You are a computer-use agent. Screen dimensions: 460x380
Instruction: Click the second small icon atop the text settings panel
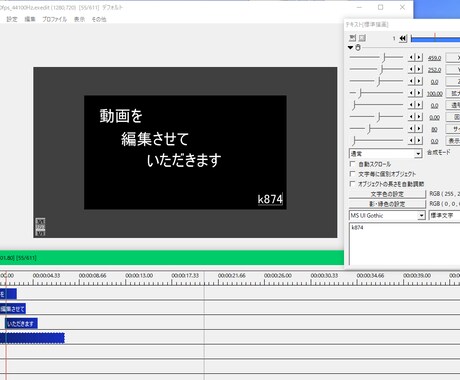pyautogui.click(x=362, y=38)
